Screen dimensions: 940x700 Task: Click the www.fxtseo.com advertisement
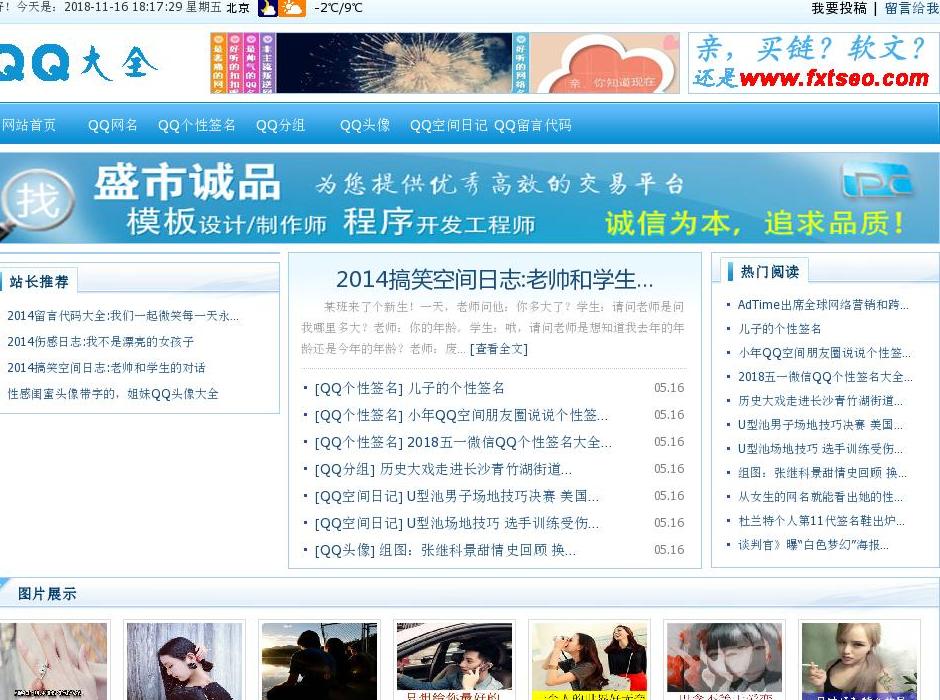click(814, 63)
